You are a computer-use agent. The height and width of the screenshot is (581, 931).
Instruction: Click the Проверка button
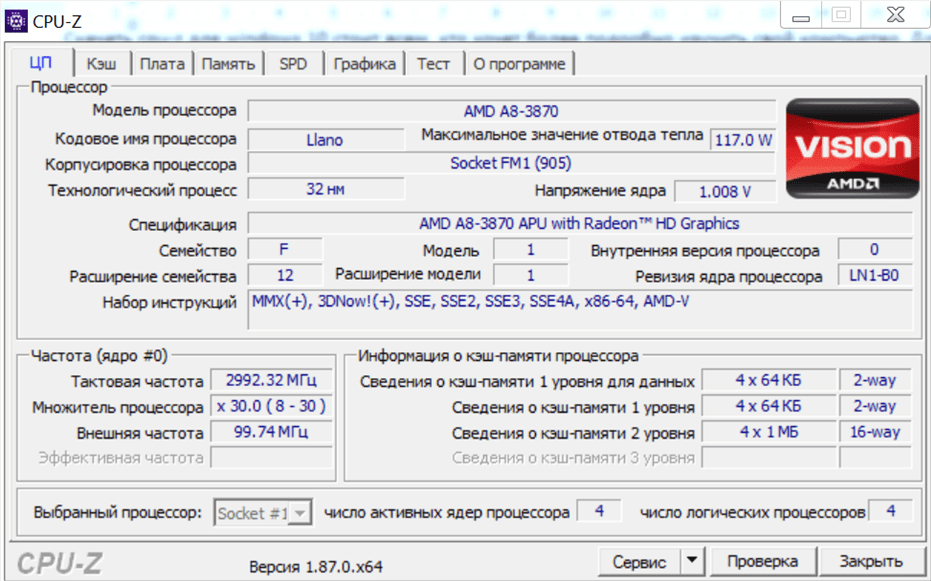[x=762, y=561]
